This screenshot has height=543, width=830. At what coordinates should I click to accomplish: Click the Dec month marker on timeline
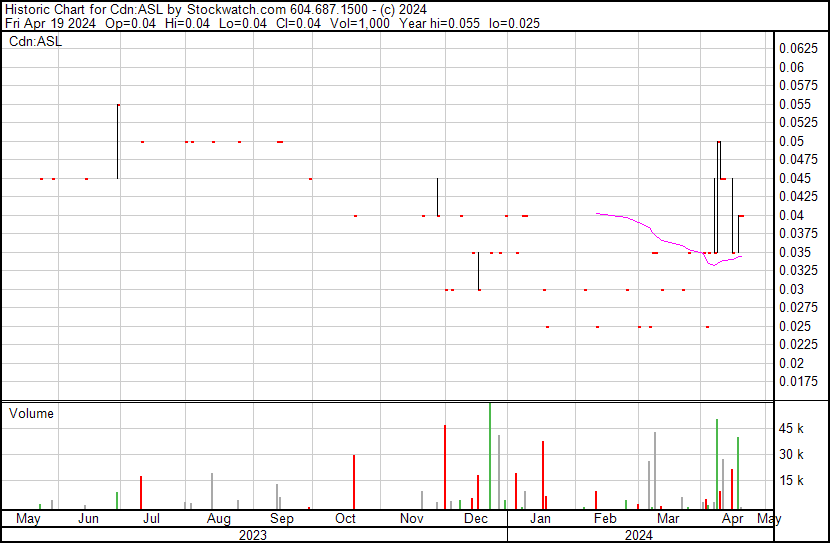476,518
